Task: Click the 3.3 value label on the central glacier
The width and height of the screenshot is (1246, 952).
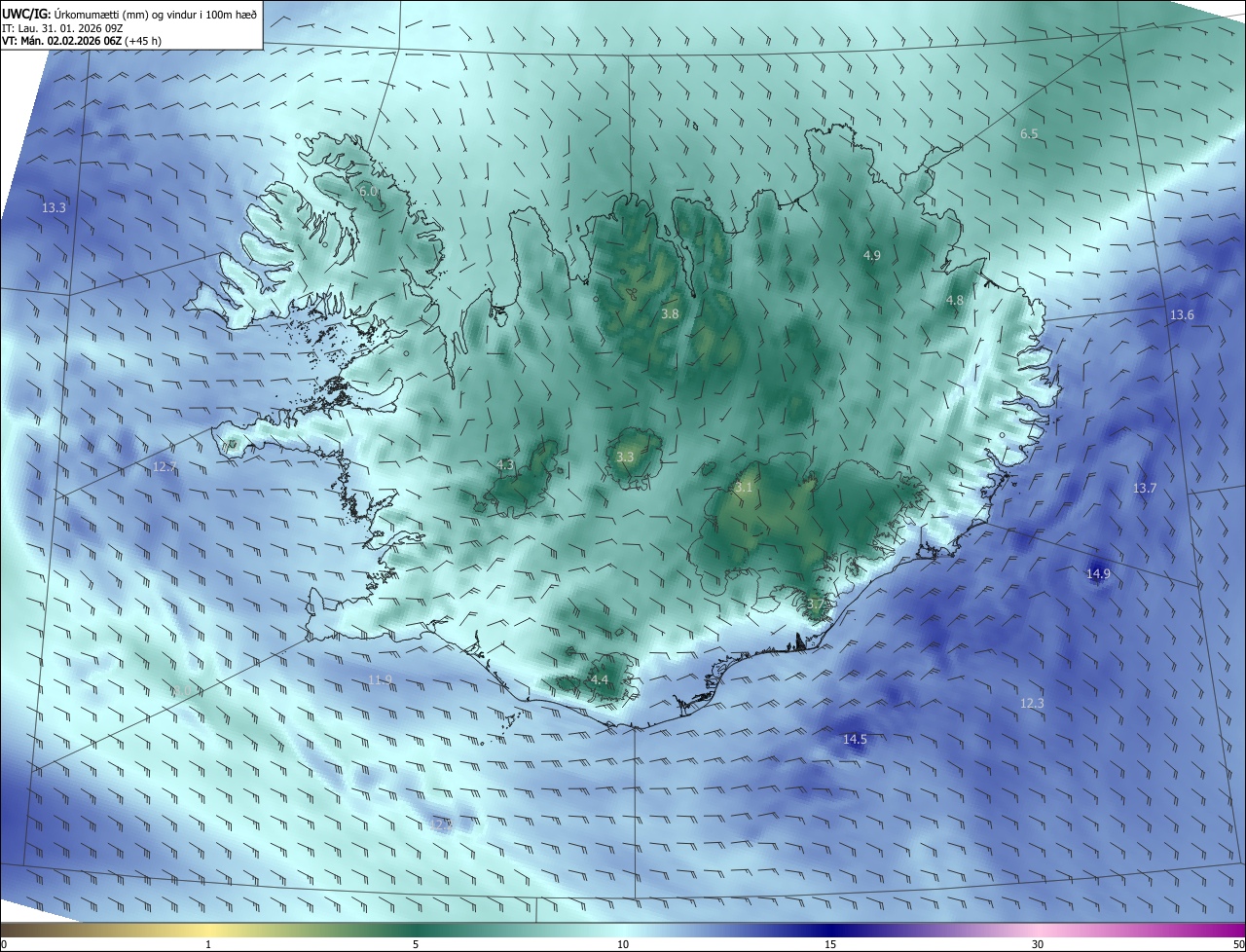Action: coord(625,457)
